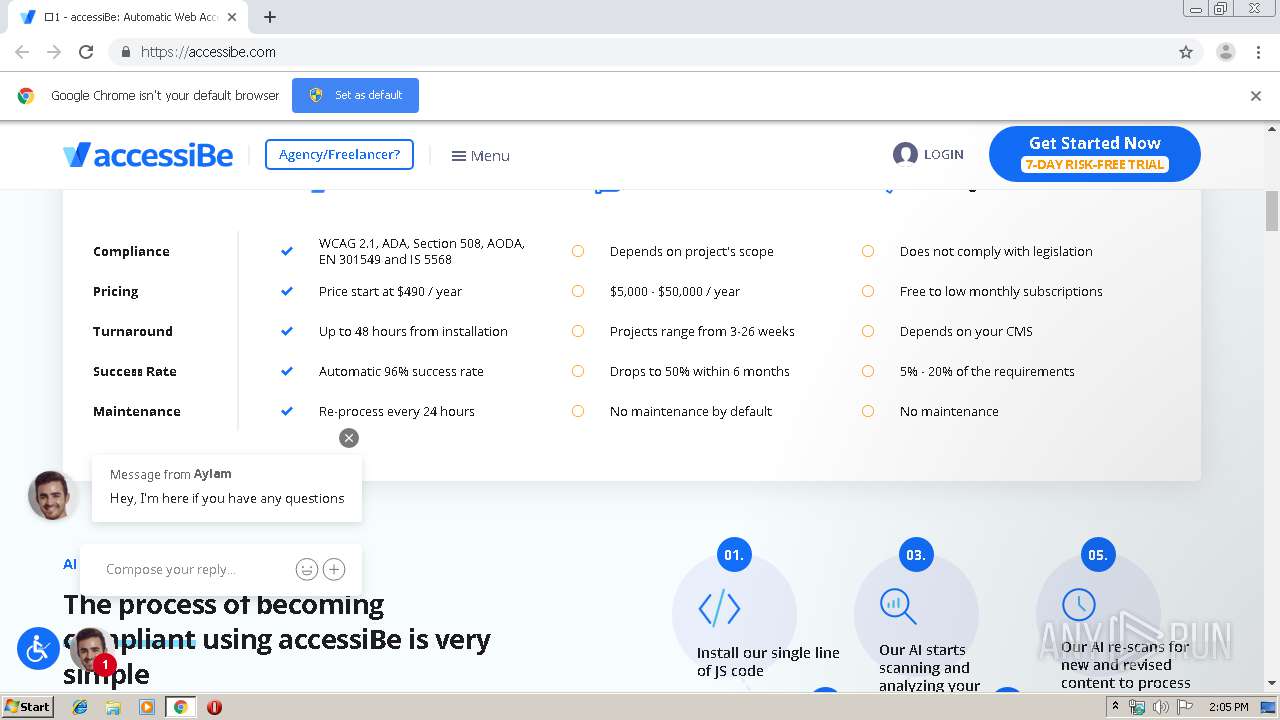Open a new browser tab
The image size is (1280, 720).
pos(270,17)
